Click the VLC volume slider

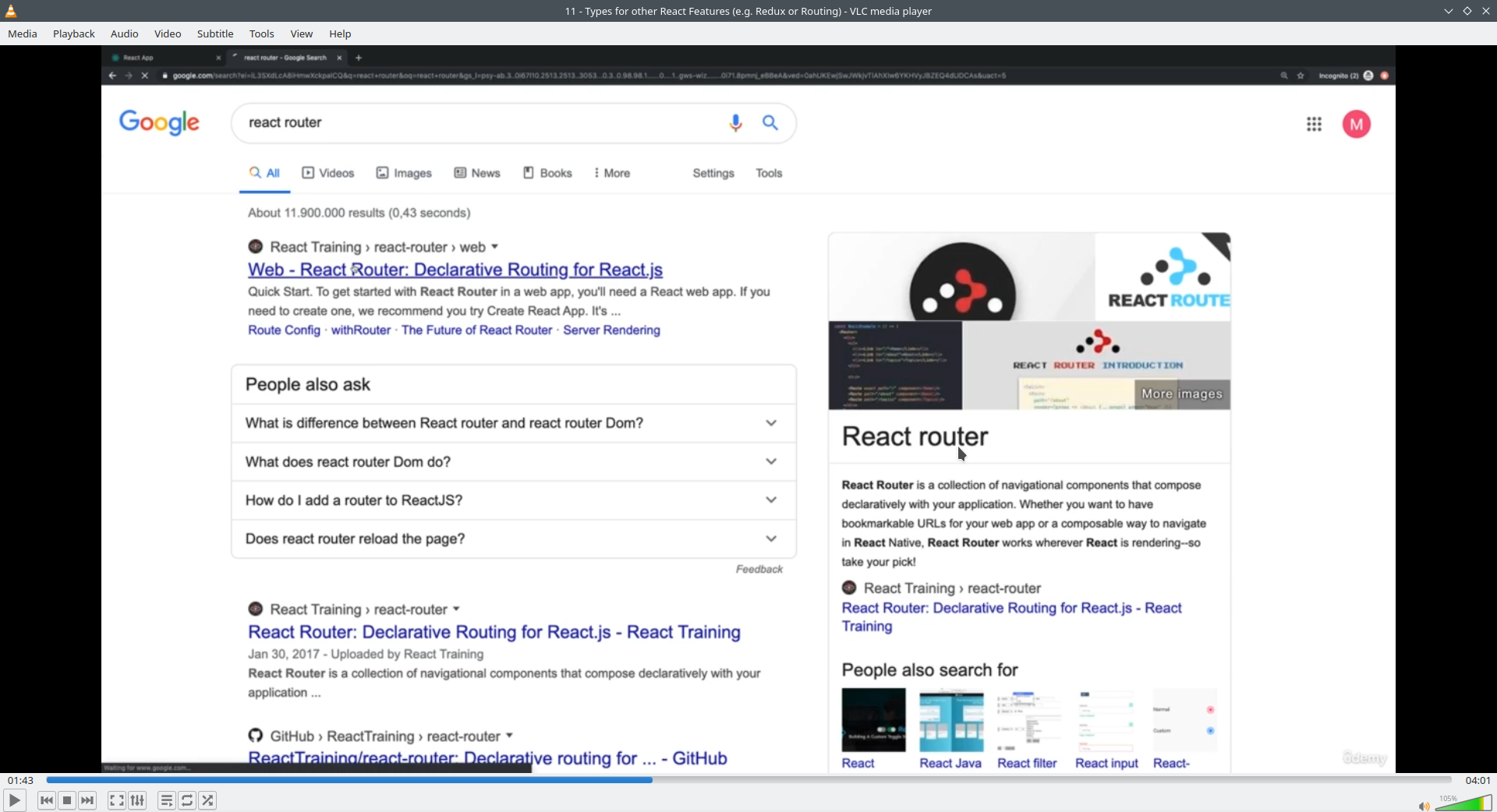tap(1463, 803)
